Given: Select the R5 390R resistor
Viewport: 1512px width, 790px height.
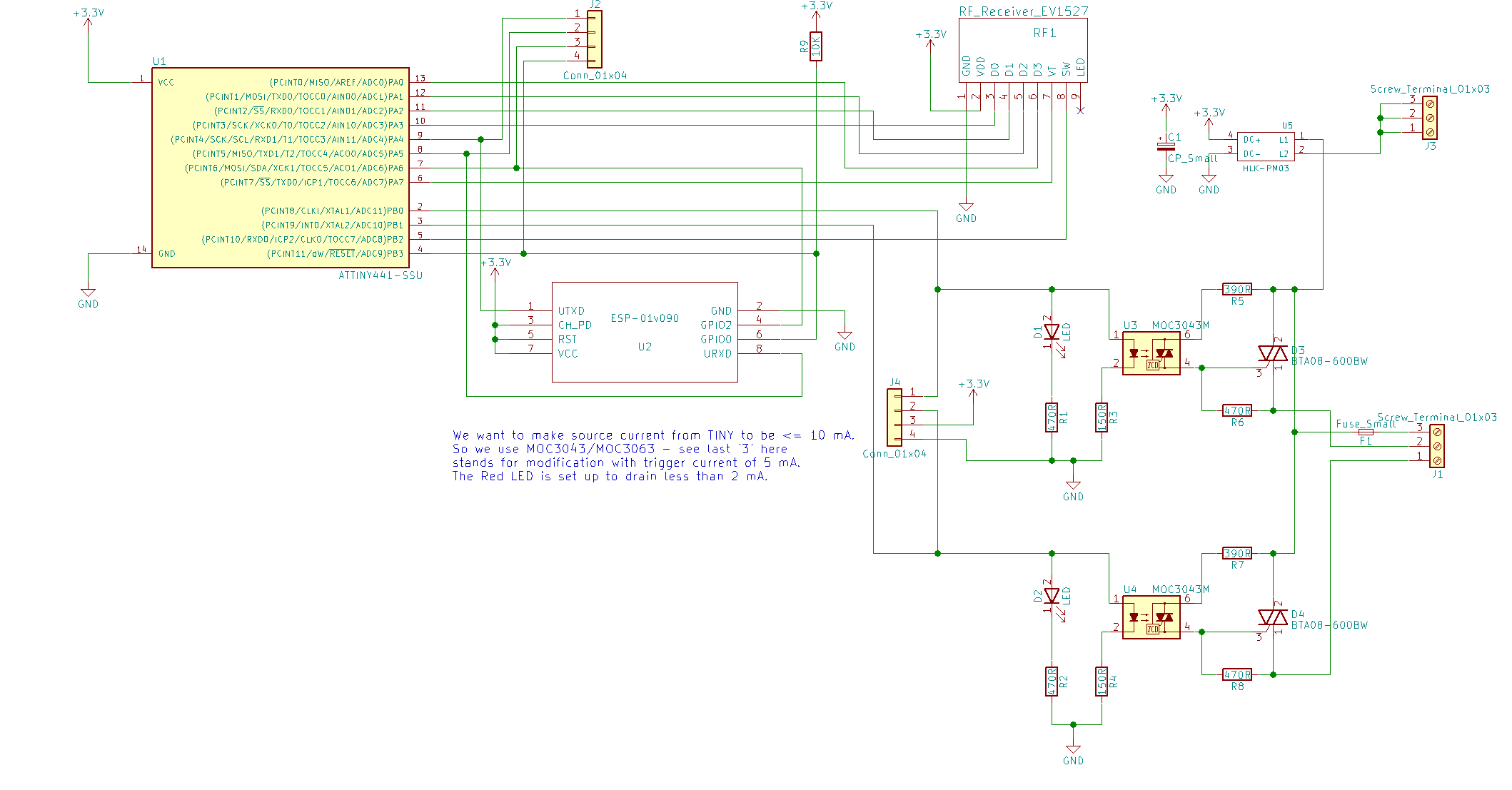Looking at the screenshot, I should coord(1237,289).
